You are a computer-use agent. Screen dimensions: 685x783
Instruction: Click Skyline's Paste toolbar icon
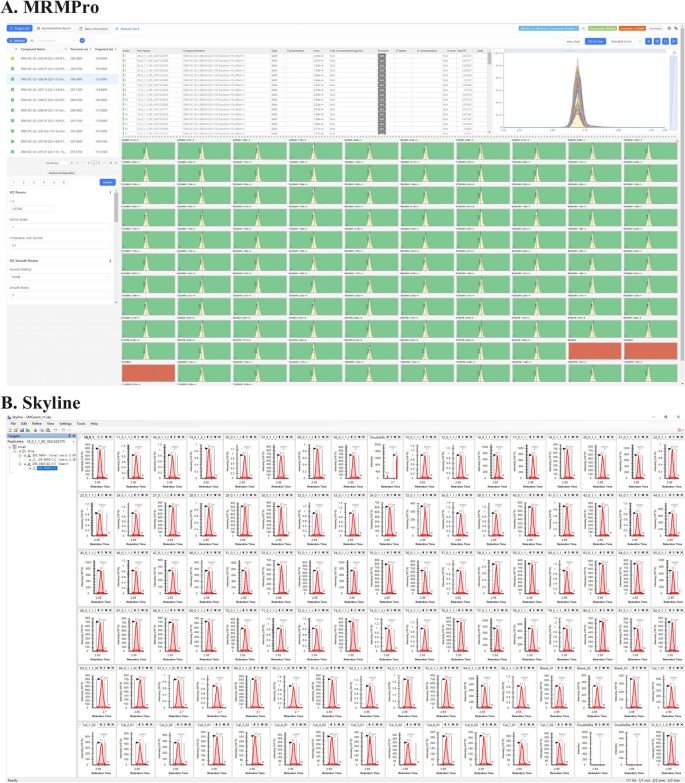47,430
